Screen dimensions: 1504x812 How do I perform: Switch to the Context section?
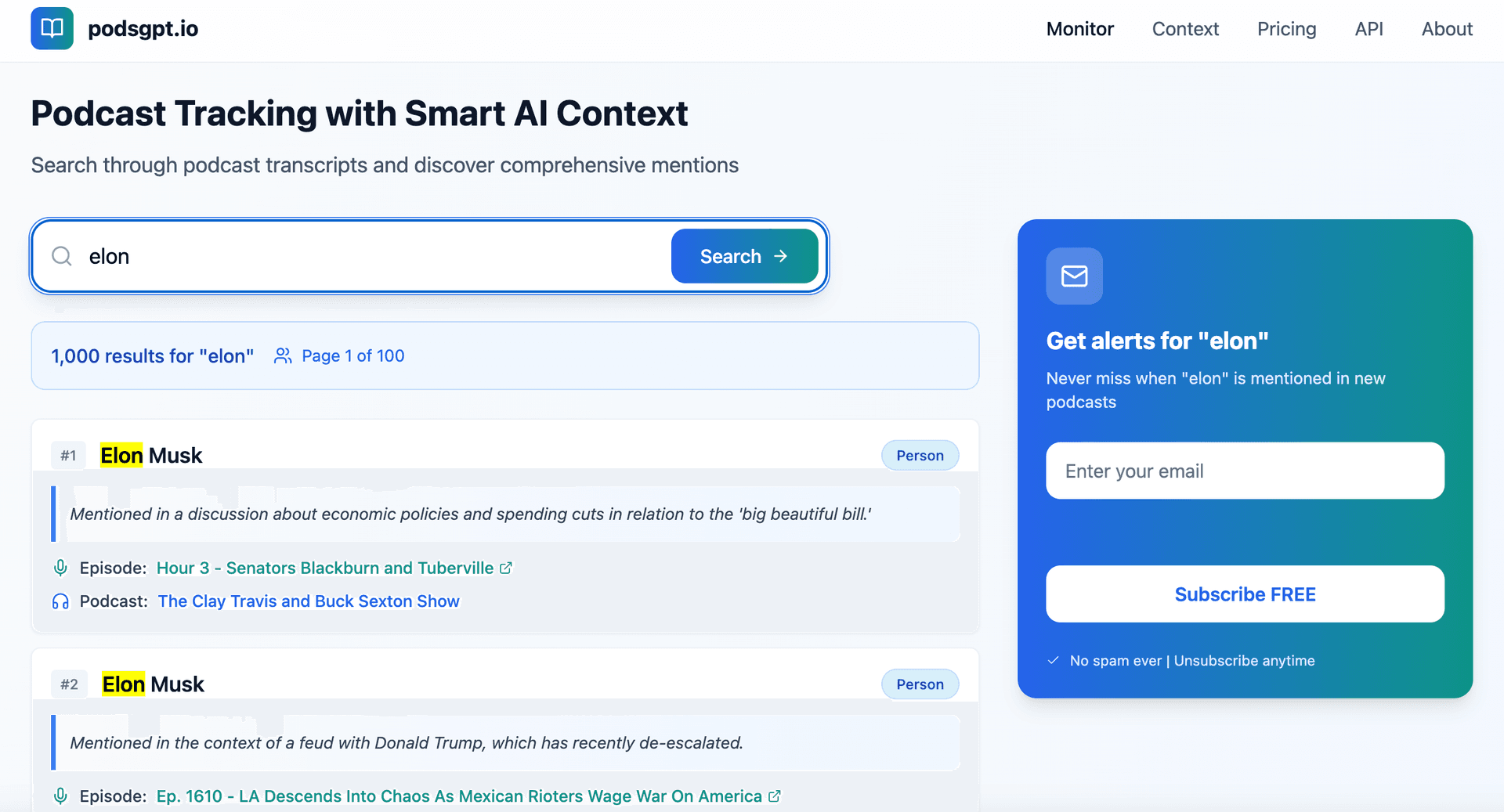[1185, 29]
